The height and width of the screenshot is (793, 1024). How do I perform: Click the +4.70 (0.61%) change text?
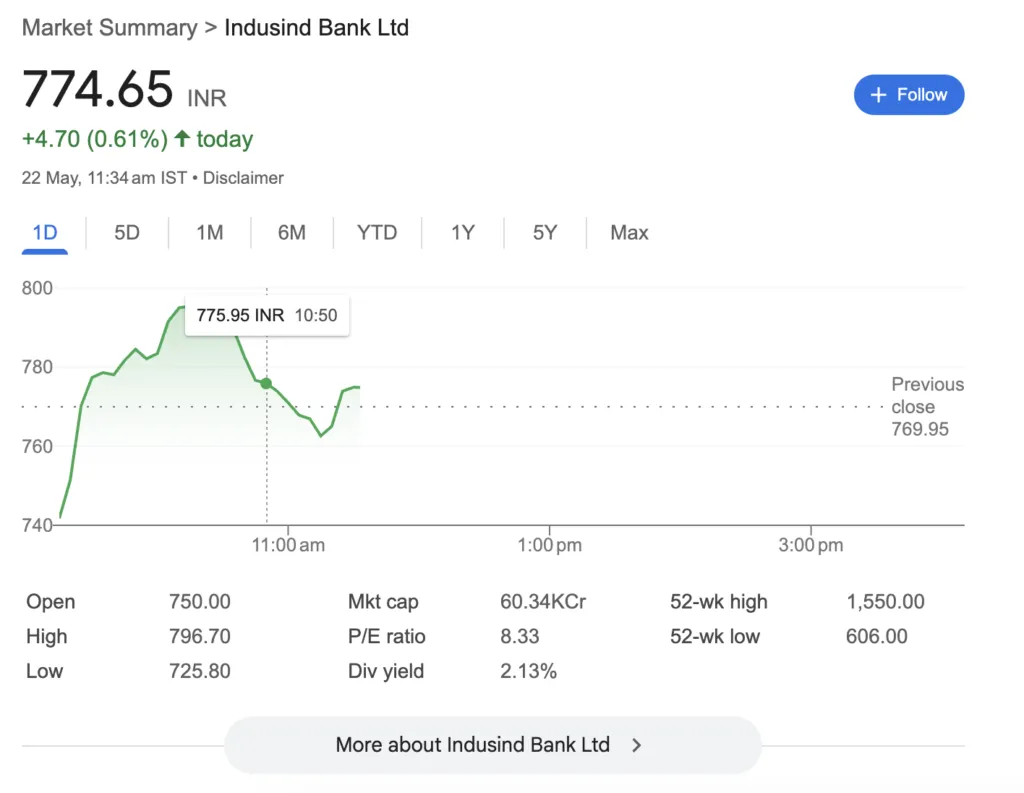point(95,139)
